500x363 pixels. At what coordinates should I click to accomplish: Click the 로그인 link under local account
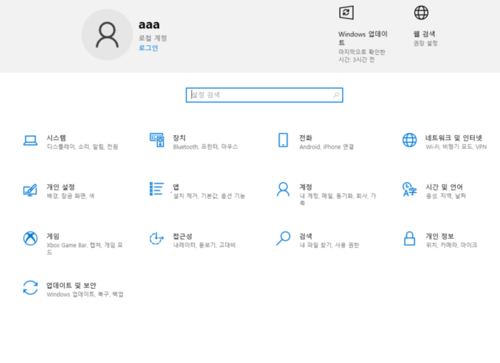click(x=148, y=48)
